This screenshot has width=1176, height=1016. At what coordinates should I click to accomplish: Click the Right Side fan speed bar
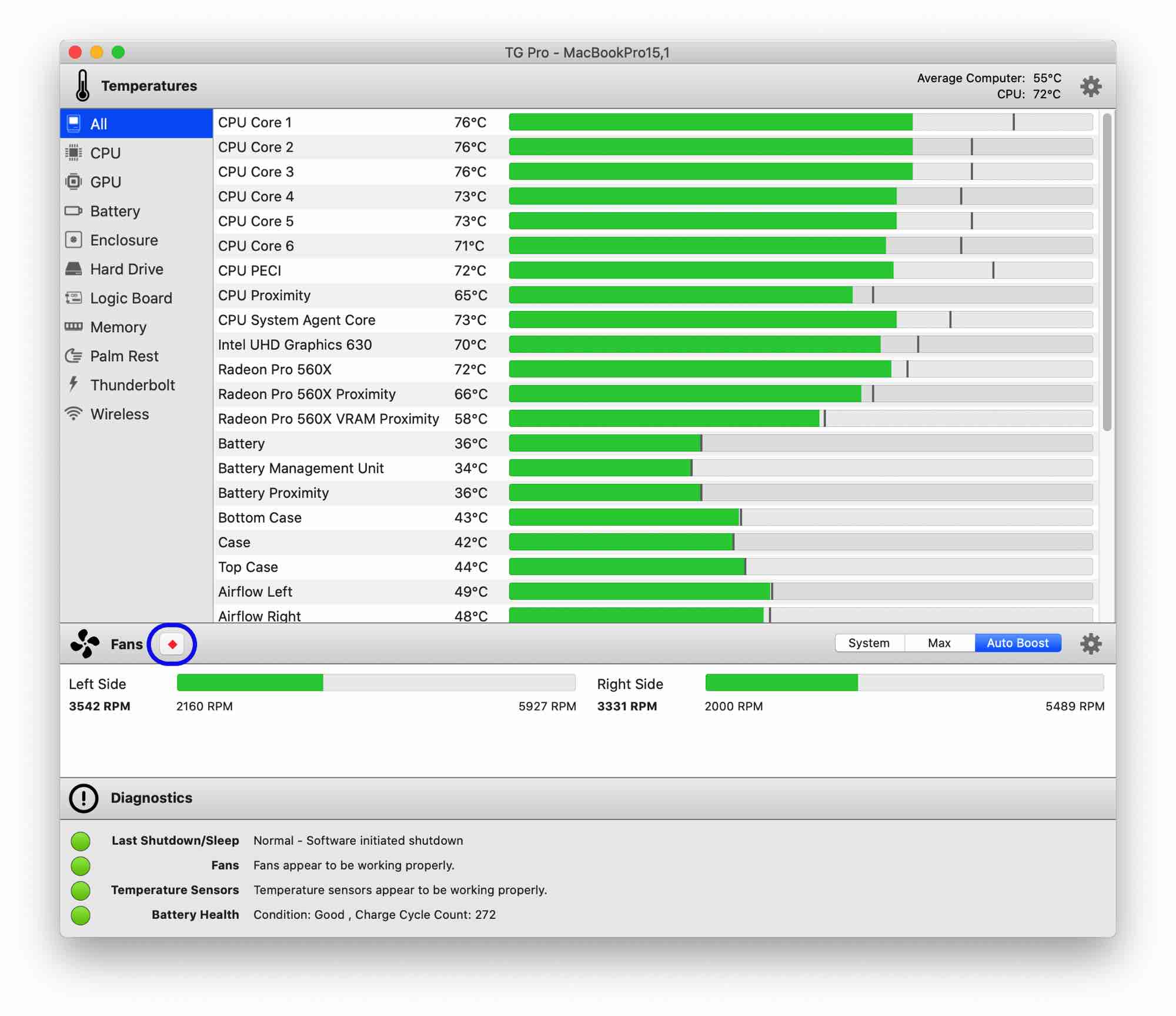904,683
